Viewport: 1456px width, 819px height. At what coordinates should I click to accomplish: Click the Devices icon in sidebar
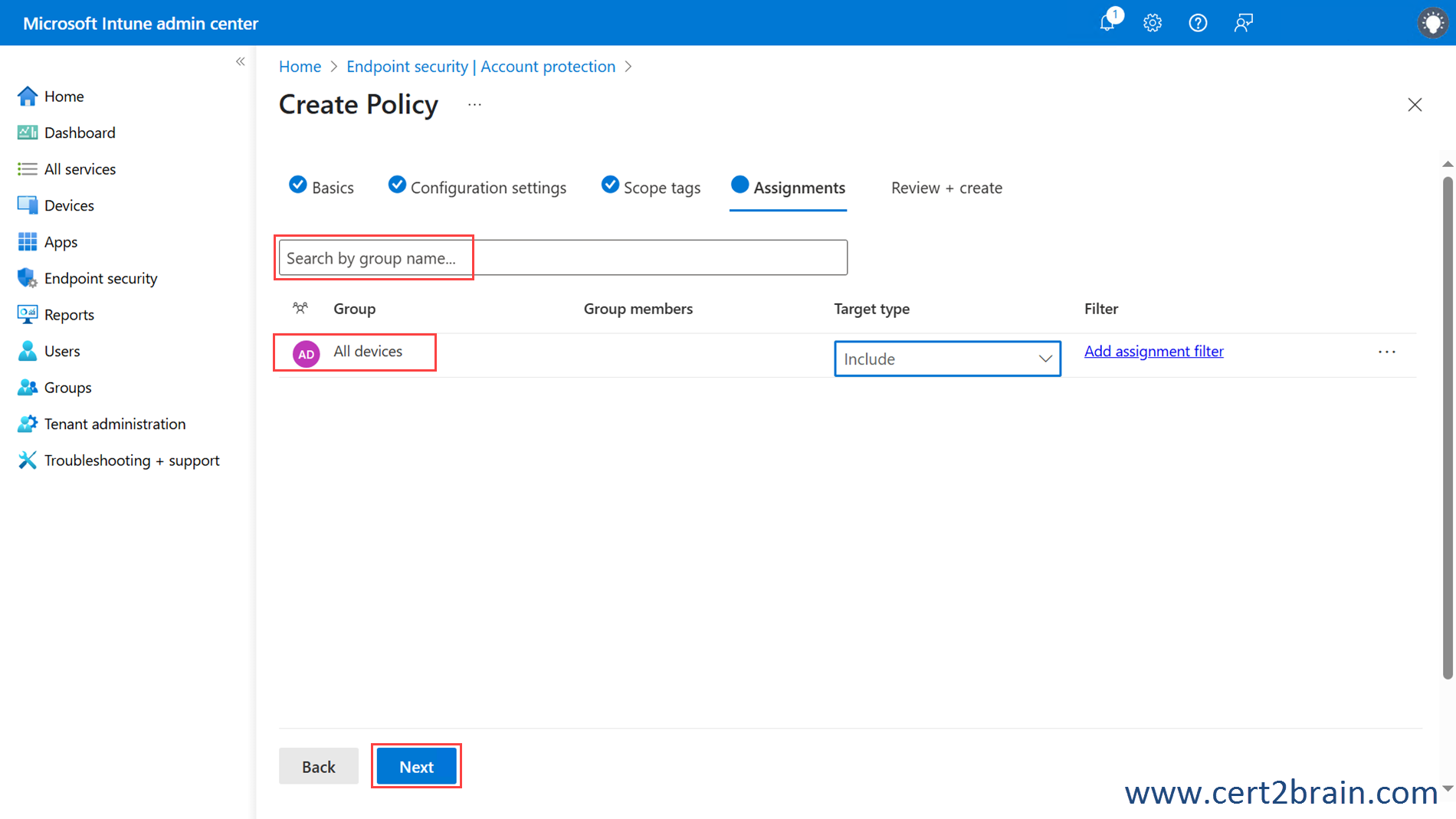(x=28, y=205)
